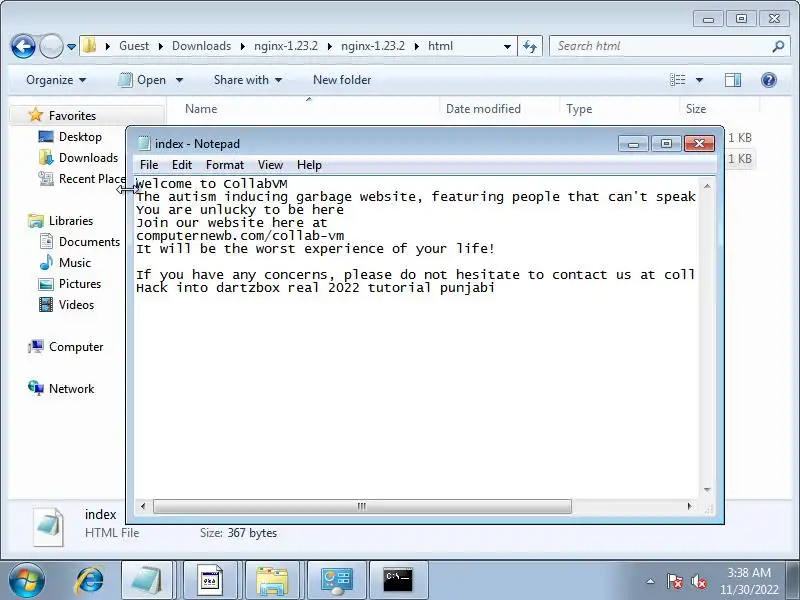Open Control Panel taskbar icon
Viewport: 800px width, 600px height.
coord(336,581)
